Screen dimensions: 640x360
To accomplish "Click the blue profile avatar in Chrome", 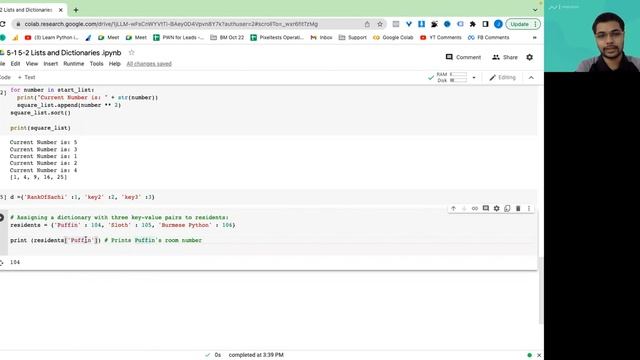I will tap(498, 24).
